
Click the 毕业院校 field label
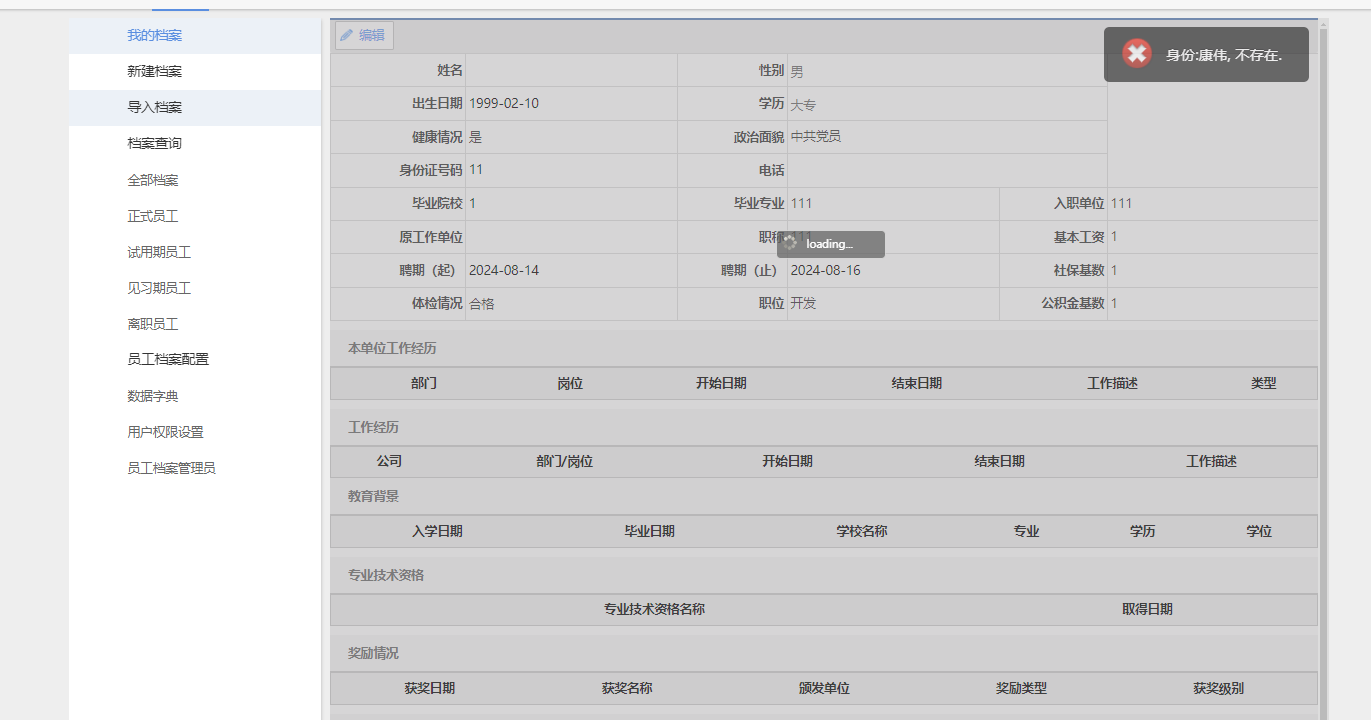[x=437, y=203]
